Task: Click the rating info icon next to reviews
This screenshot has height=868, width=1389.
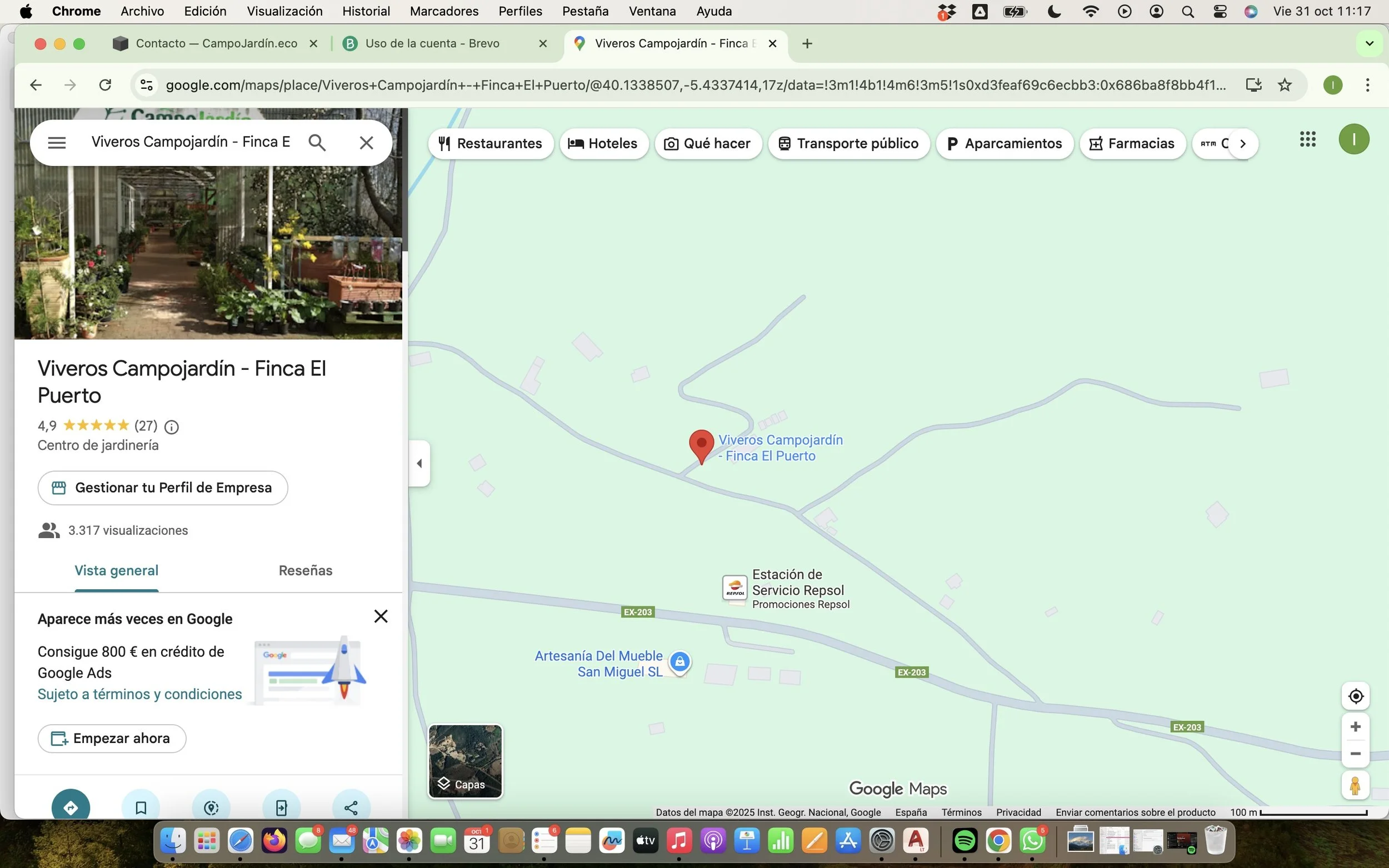Action: 171,427
